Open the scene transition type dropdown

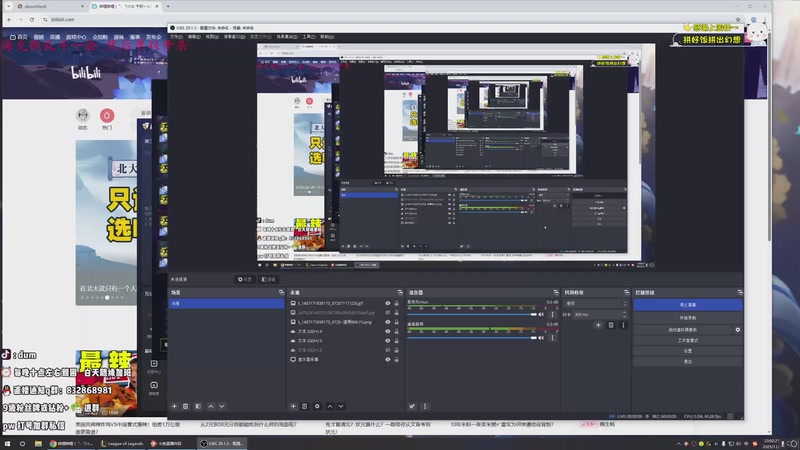(x=592, y=303)
